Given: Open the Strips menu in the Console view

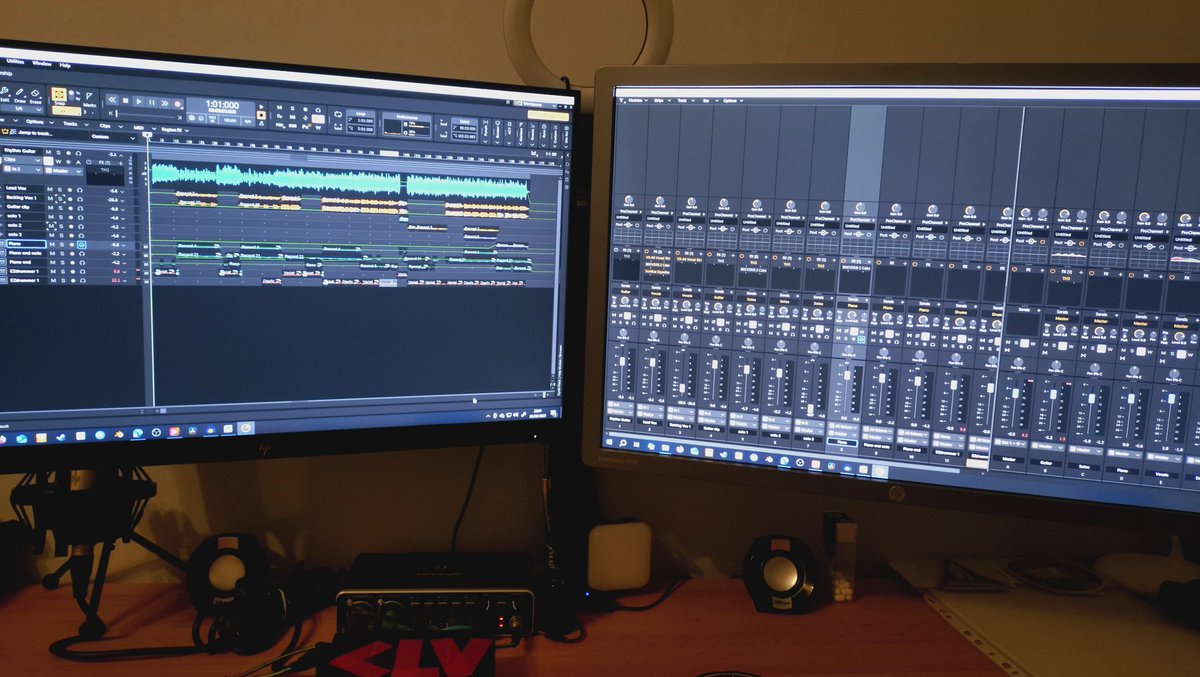Looking at the screenshot, I should [659, 100].
